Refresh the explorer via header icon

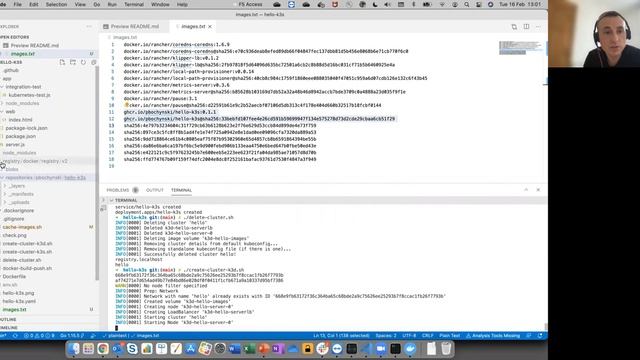tap(83, 62)
